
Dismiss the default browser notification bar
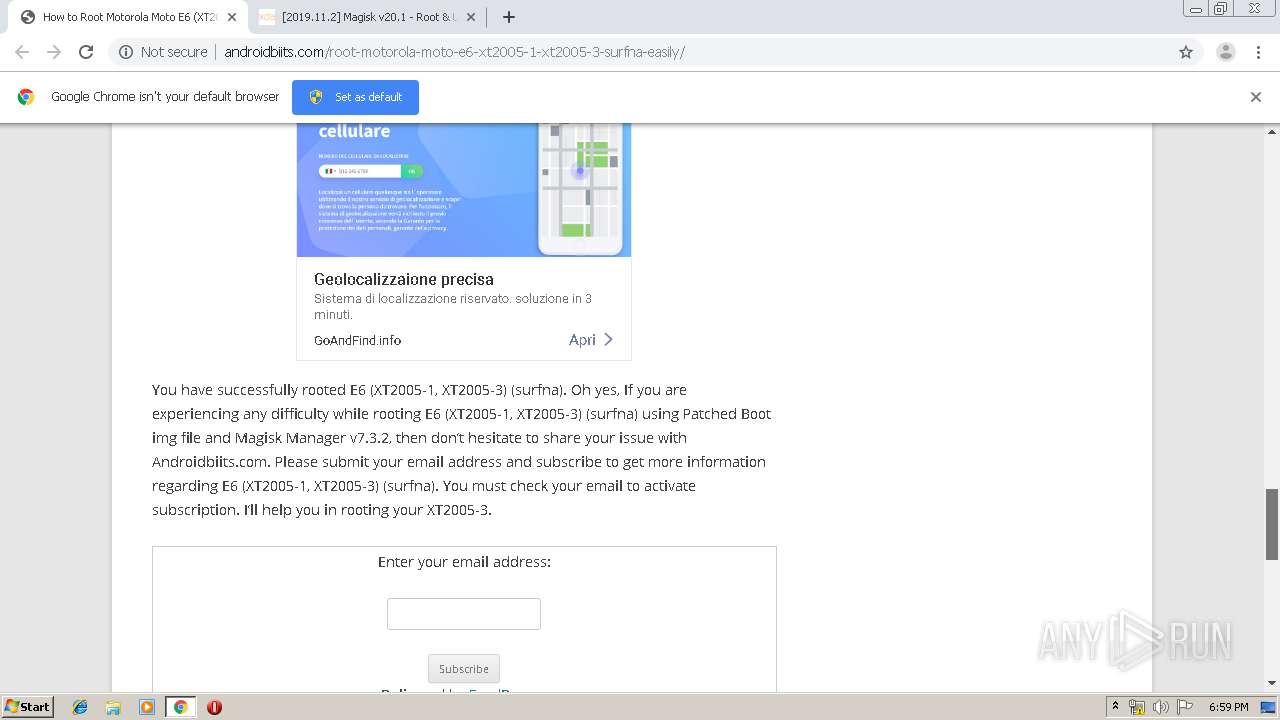pyautogui.click(x=1256, y=97)
